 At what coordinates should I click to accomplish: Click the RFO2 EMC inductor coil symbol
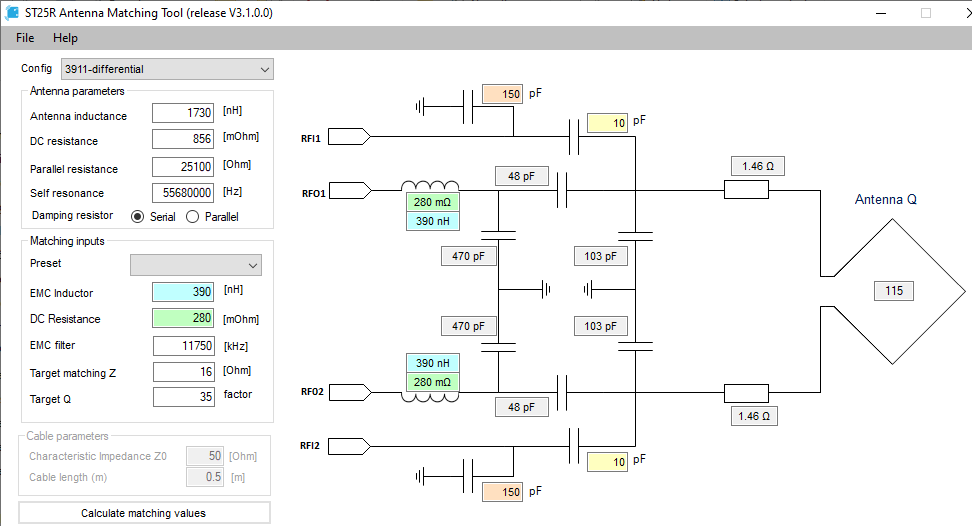click(x=430, y=397)
